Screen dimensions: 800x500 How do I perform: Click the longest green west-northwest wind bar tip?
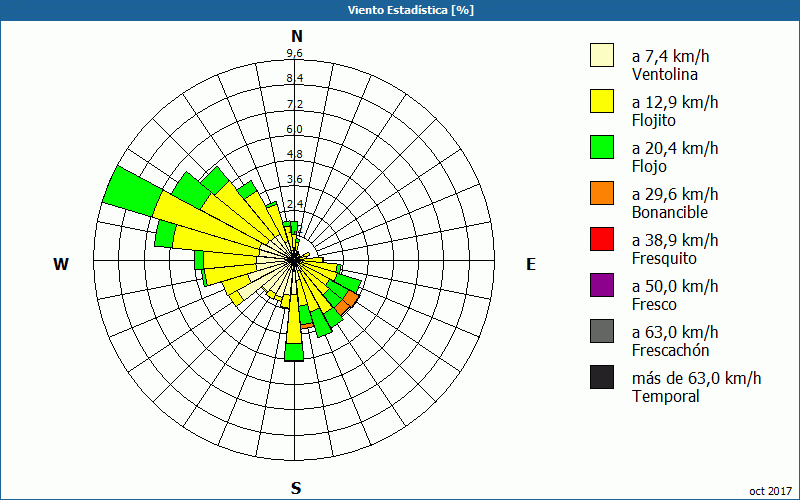[133, 191]
